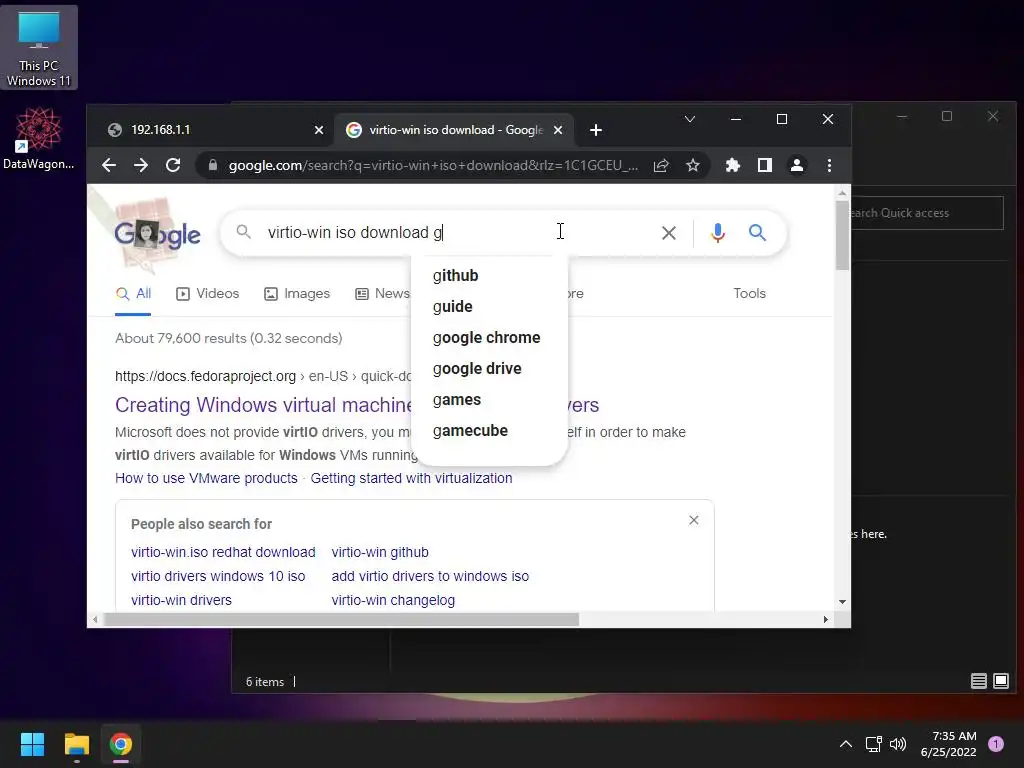
Task: Open a new Chrome tab
Action: coord(596,130)
